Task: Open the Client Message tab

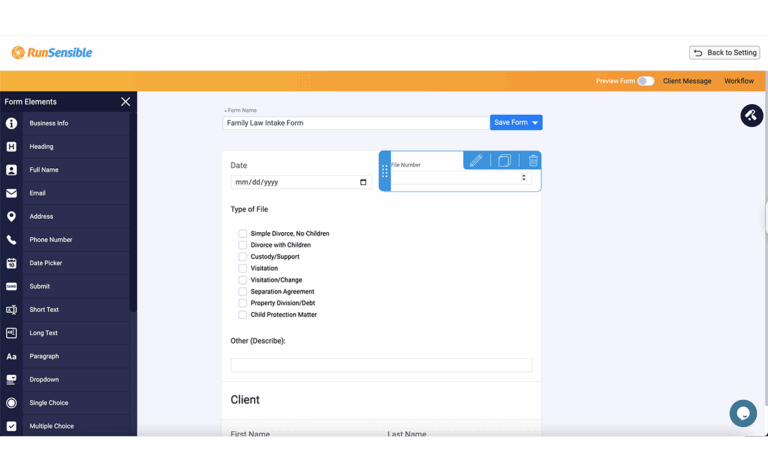Action: 687,81
